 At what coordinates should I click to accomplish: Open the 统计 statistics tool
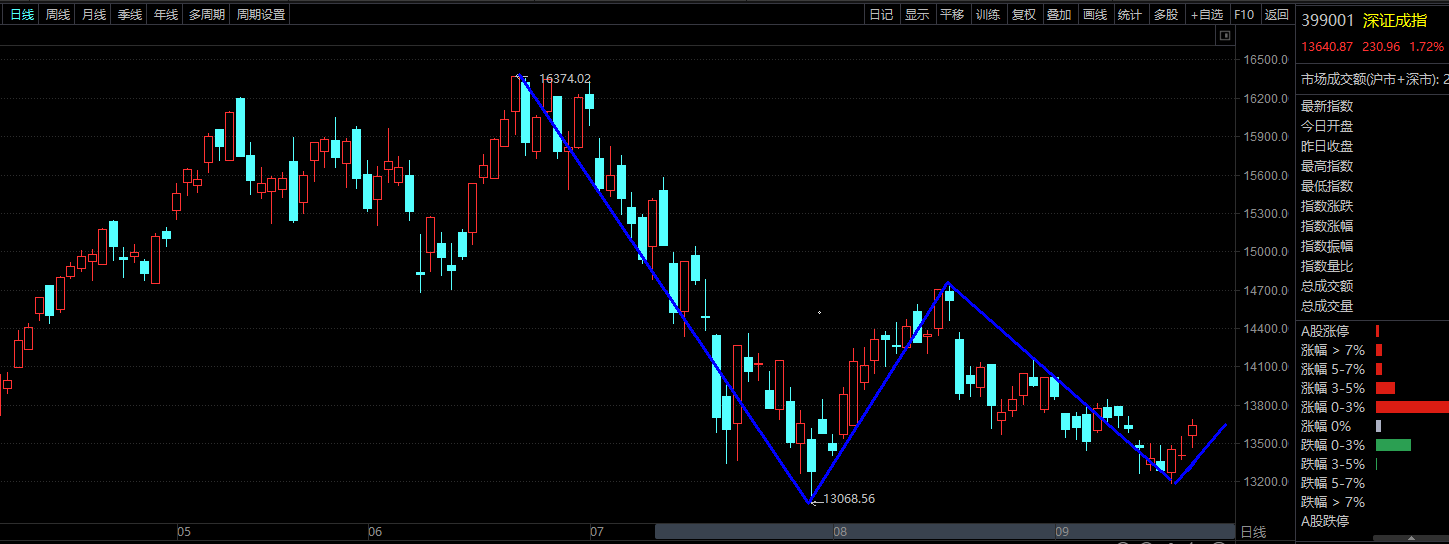coord(1130,15)
